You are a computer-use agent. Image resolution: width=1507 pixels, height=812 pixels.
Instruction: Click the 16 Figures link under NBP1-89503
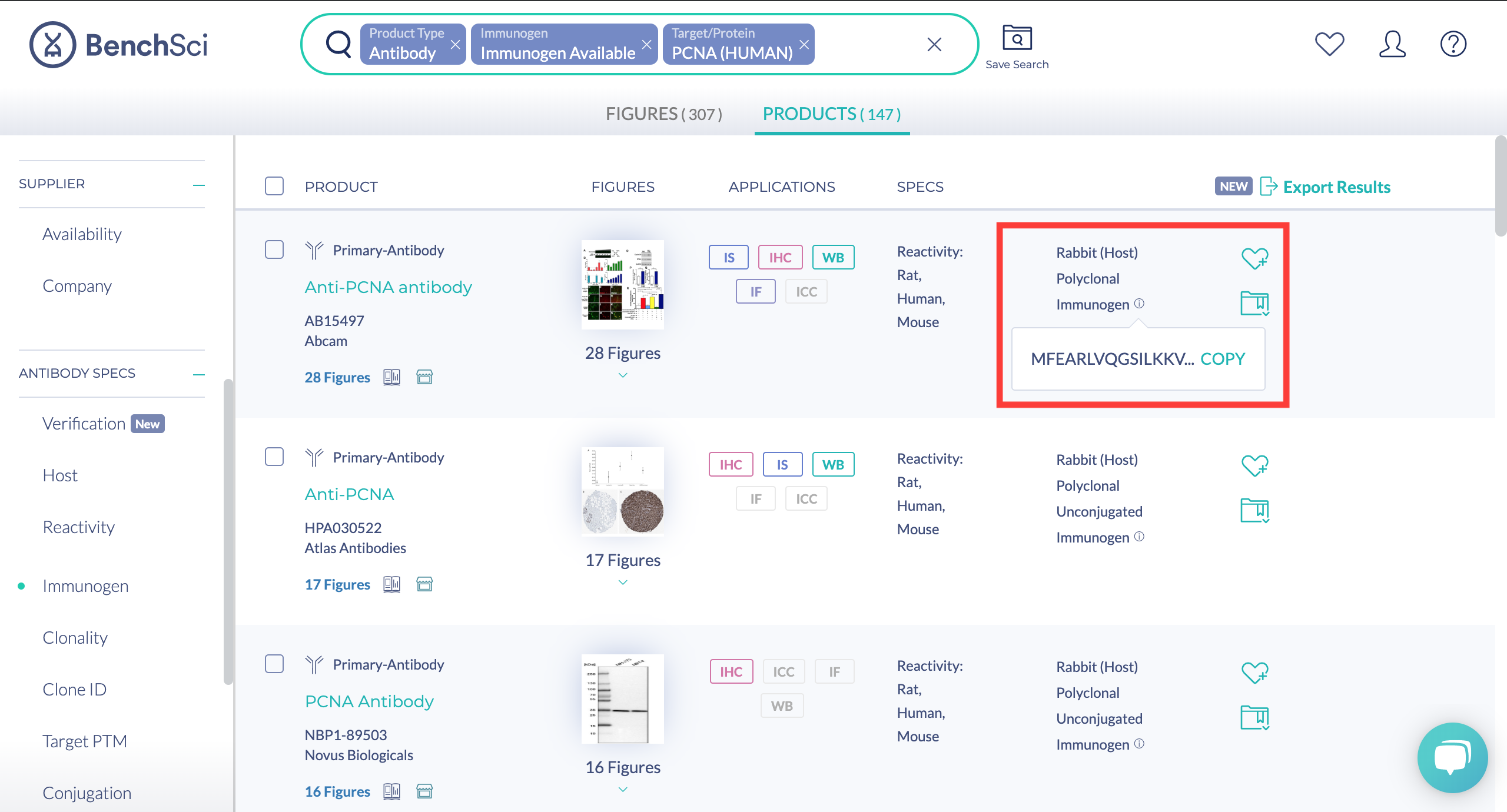click(x=337, y=792)
